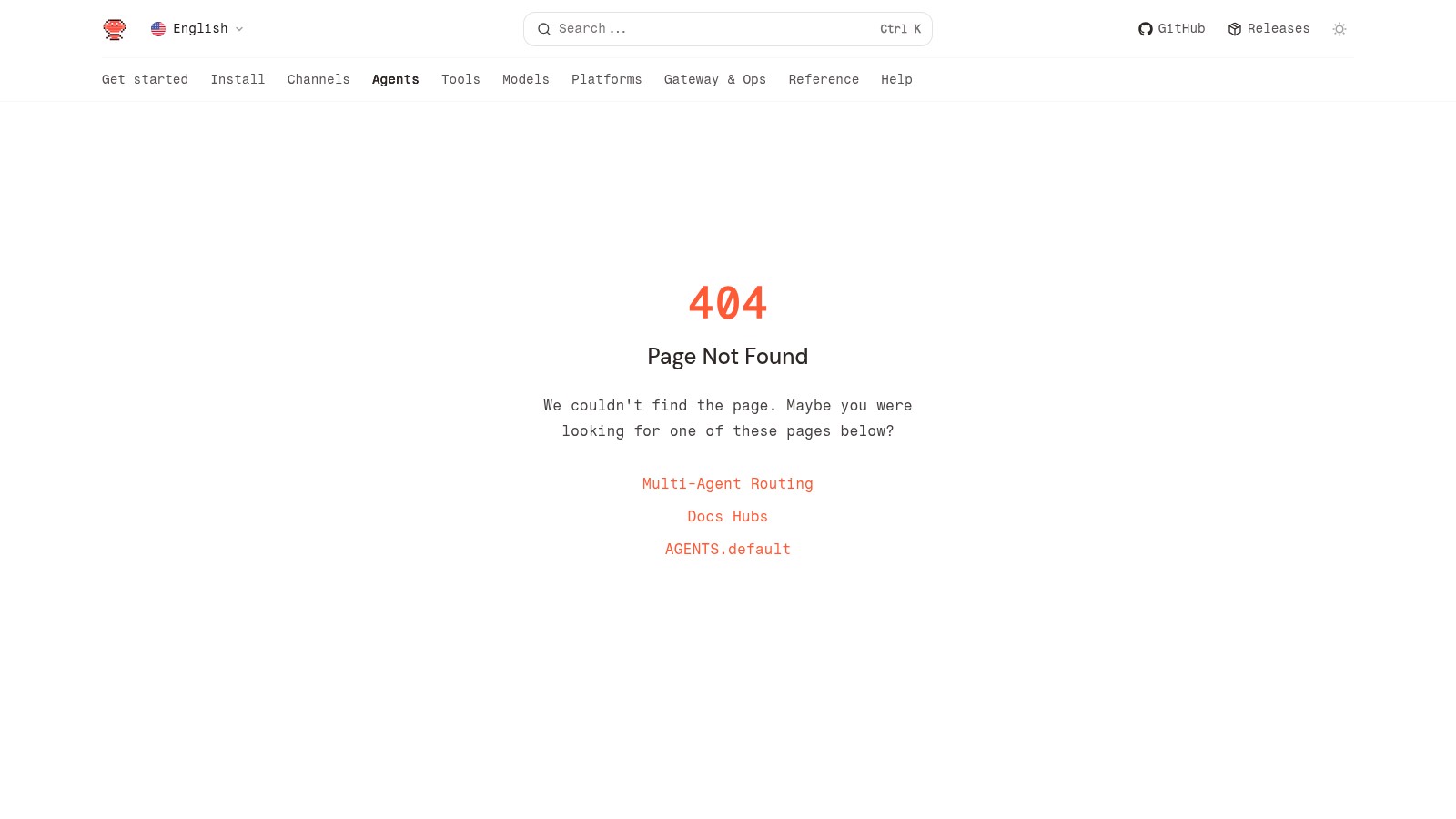1456x819 pixels.
Task: Go to the Channels tab
Action: click(x=318, y=79)
